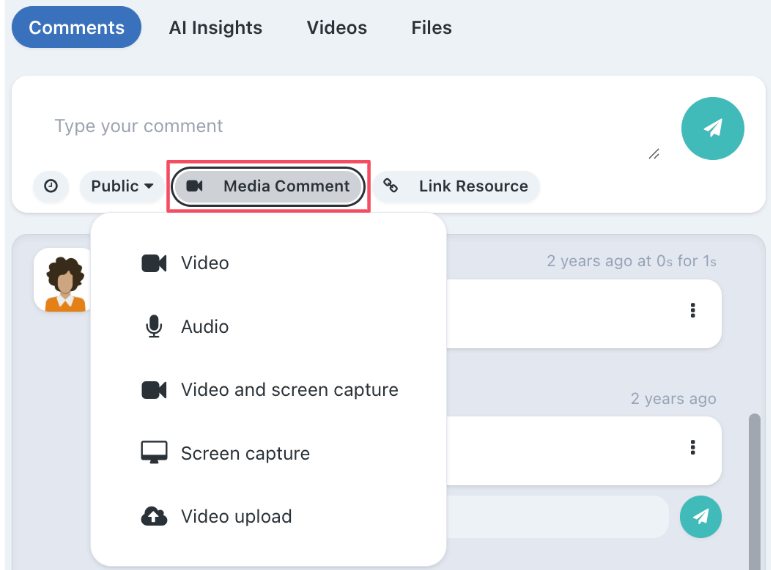
Task: Click the clock timestamp icon
Action: (x=50, y=186)
